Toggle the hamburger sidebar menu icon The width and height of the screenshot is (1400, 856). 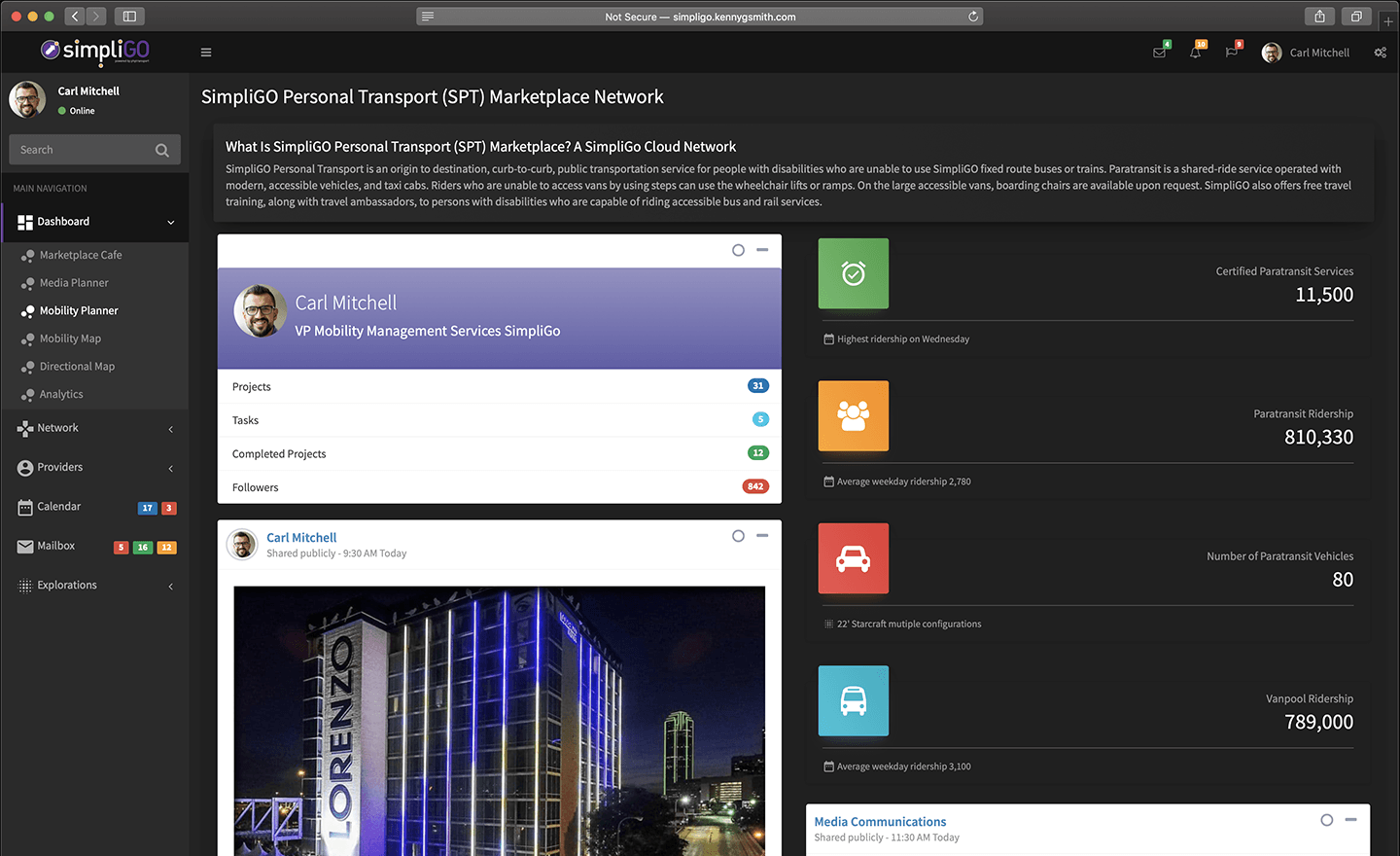coord(206,53)
